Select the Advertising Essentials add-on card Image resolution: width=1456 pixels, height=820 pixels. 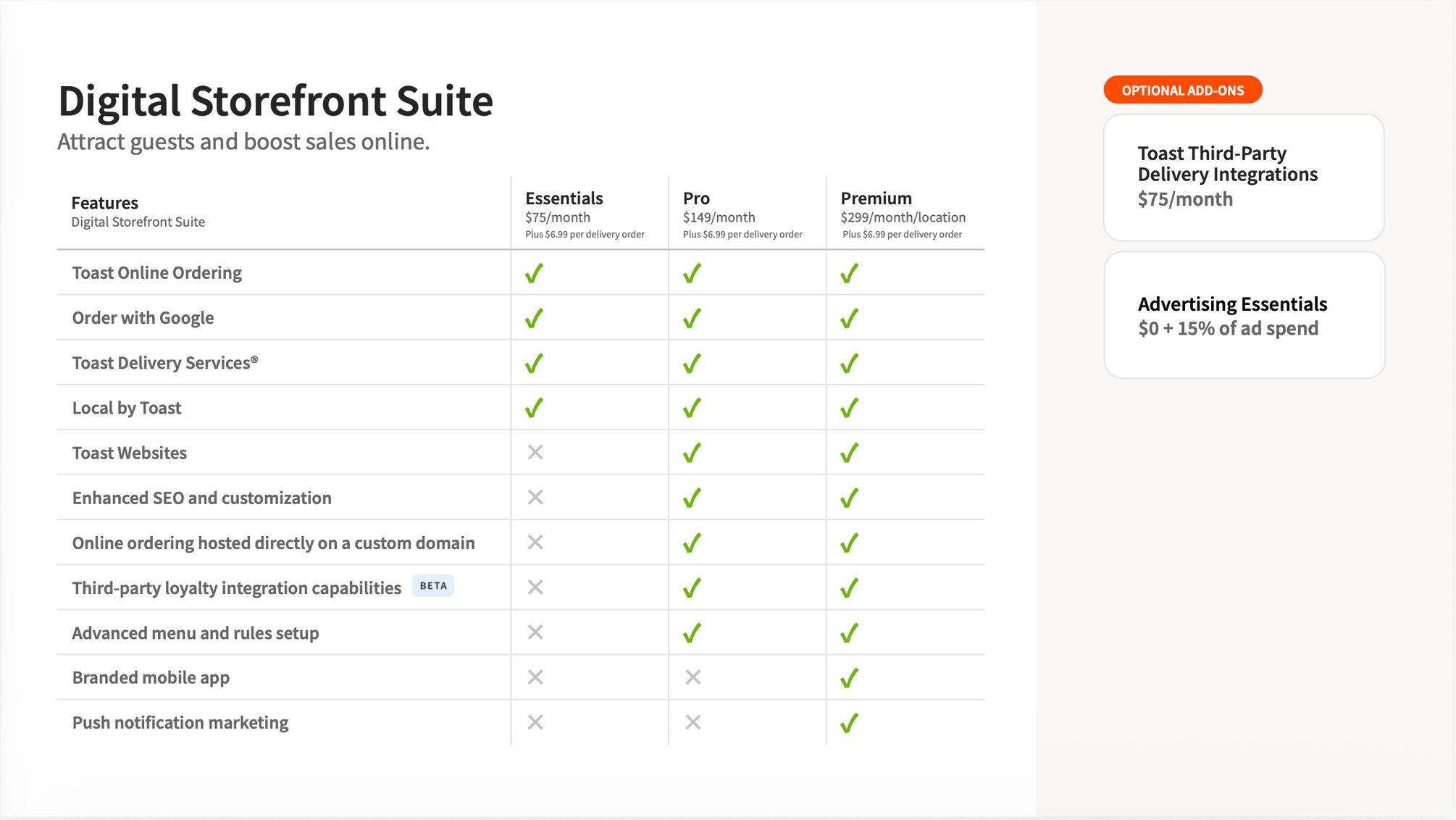1244,315
